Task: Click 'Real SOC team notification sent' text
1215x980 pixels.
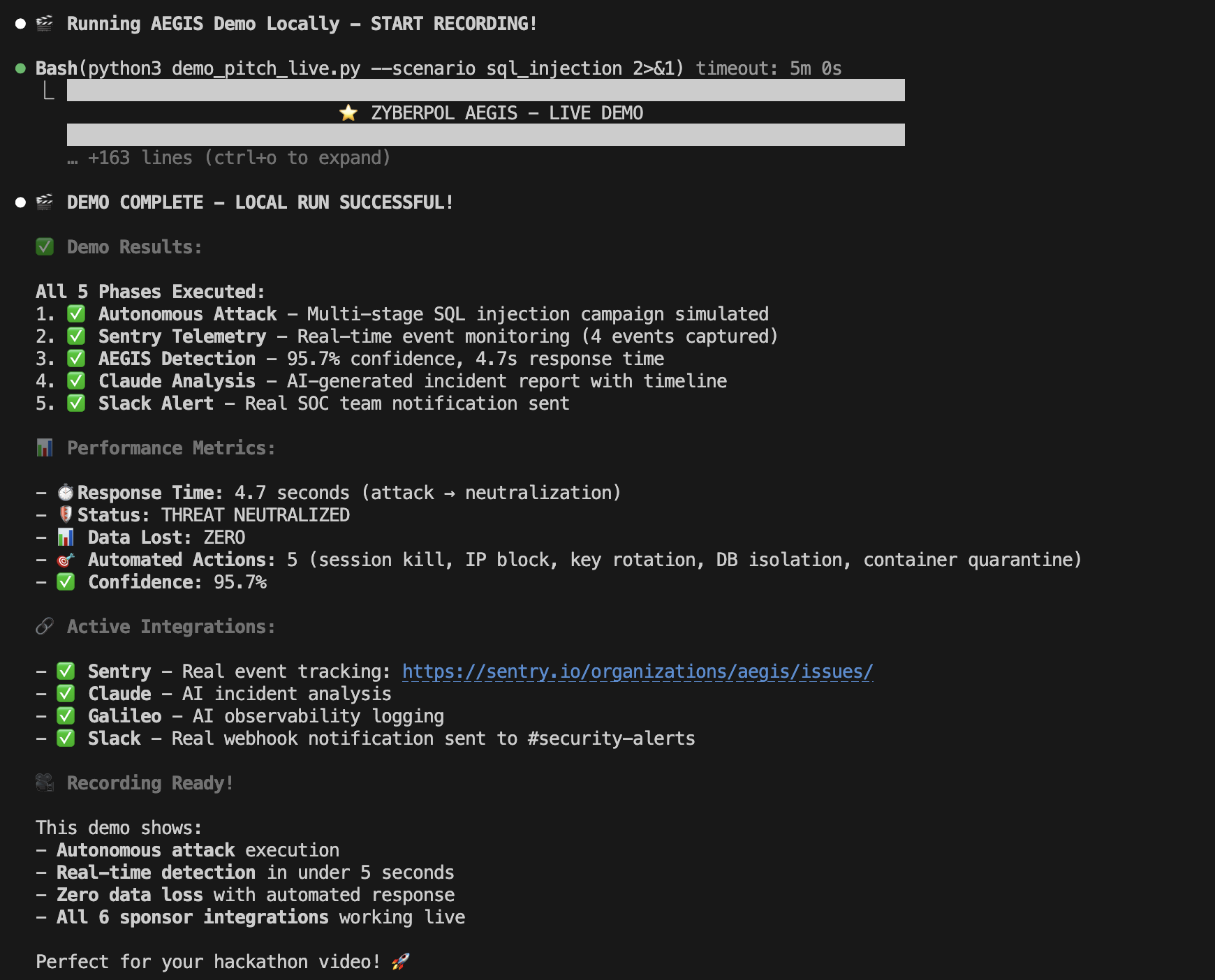Action: 407,403
